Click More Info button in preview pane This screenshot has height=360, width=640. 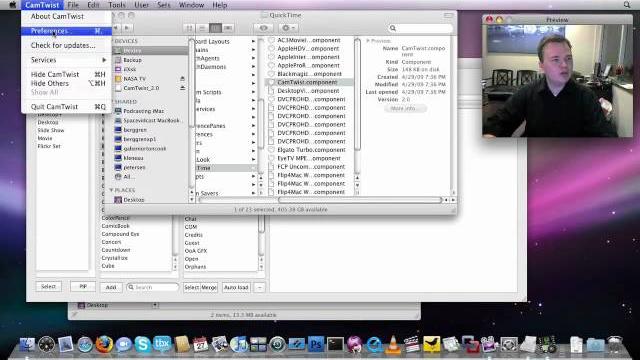405,109
